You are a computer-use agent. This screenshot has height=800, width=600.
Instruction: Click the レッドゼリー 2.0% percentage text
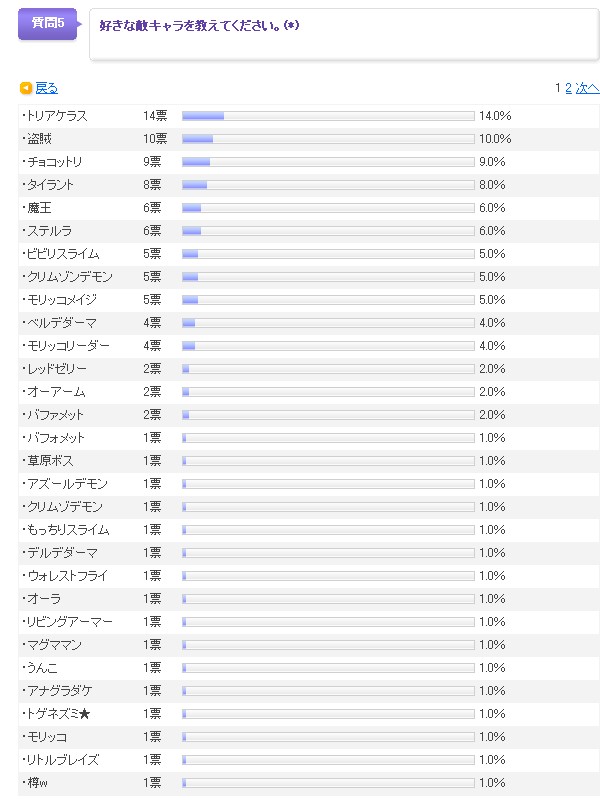492,369
